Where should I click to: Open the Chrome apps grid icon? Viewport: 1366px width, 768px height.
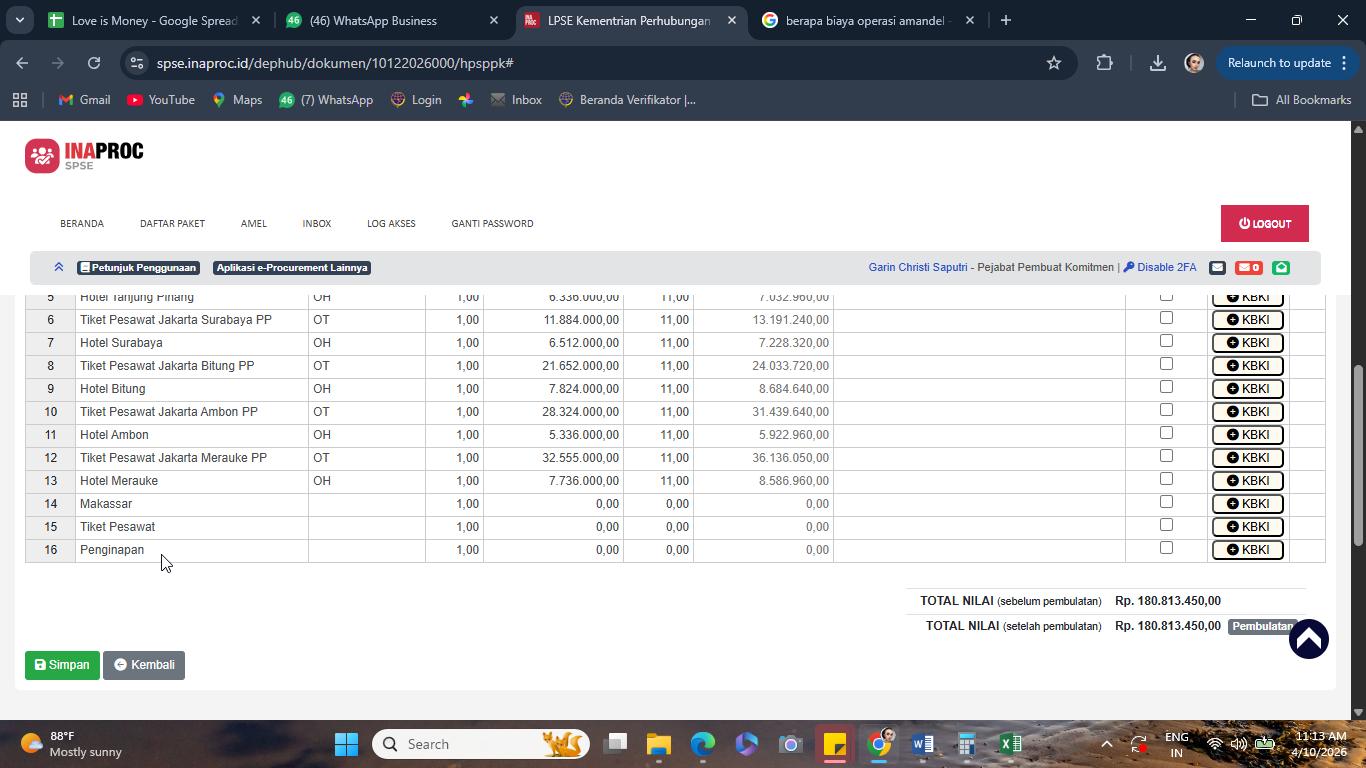coord(20,100)
